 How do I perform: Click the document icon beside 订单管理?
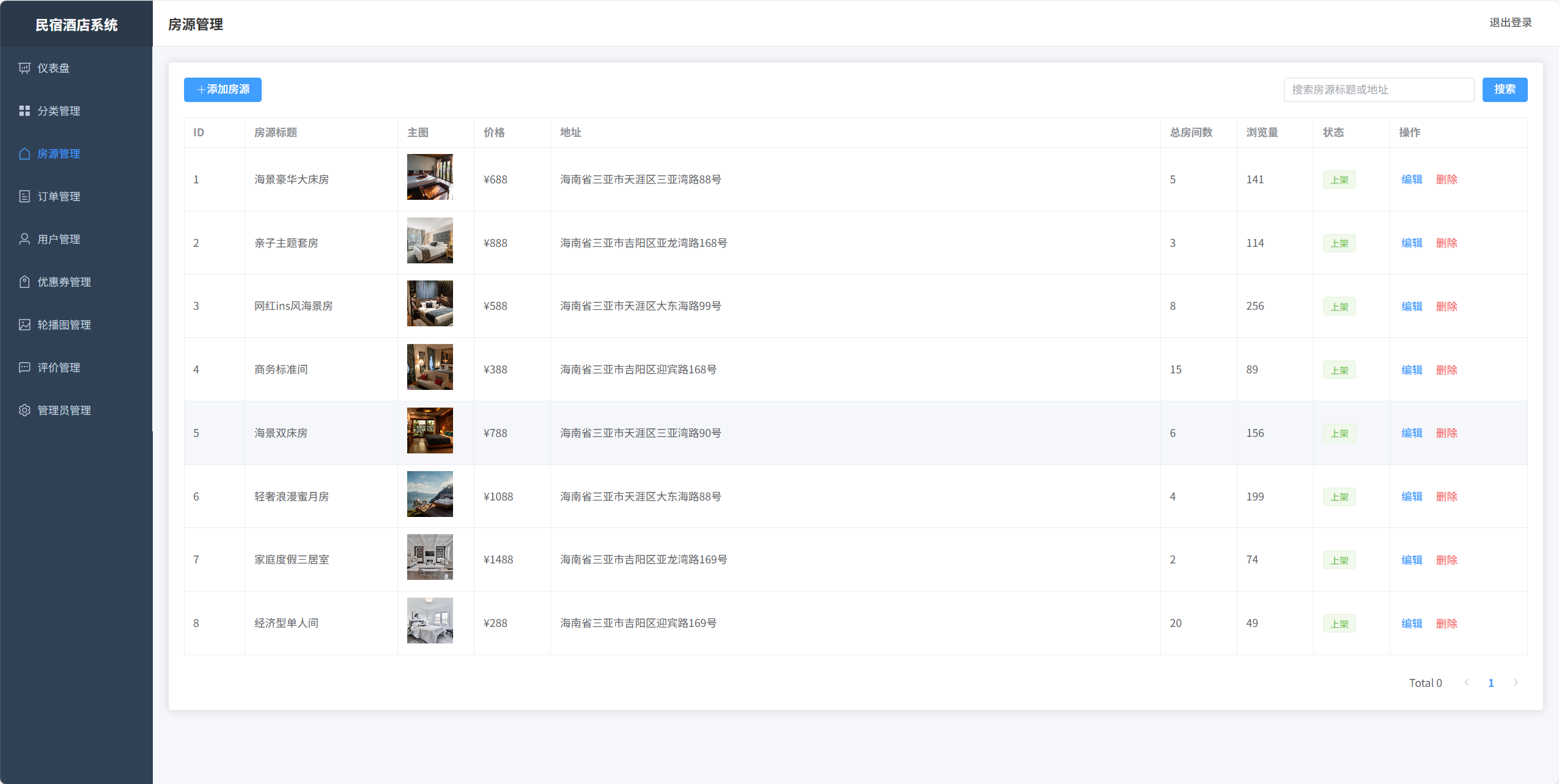pyautogui.click(x=24, y=196)
